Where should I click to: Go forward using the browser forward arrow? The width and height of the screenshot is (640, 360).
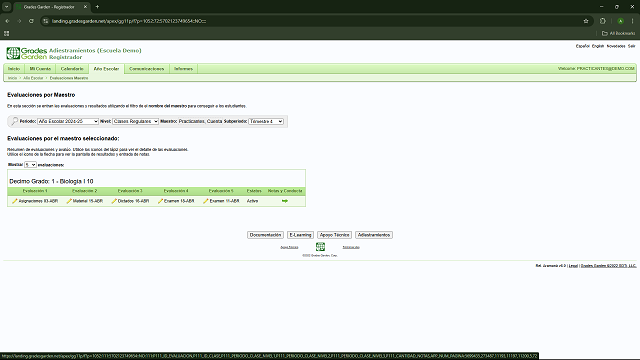[19, 21]
